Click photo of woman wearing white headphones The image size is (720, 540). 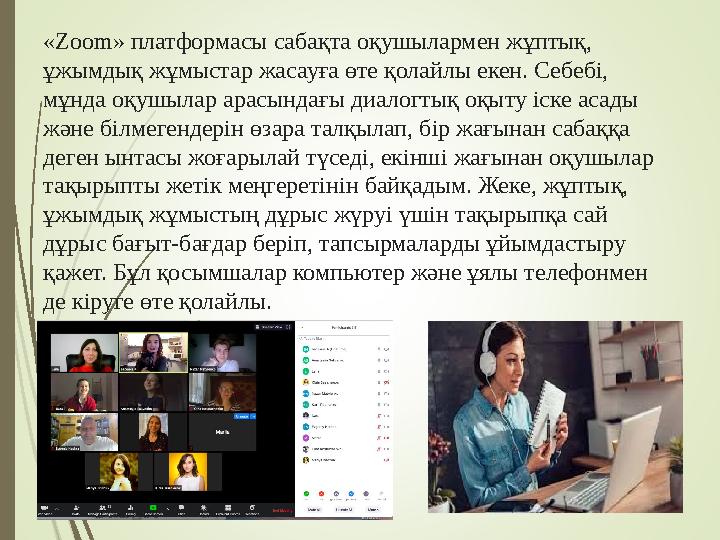click(x=555, y=416)
